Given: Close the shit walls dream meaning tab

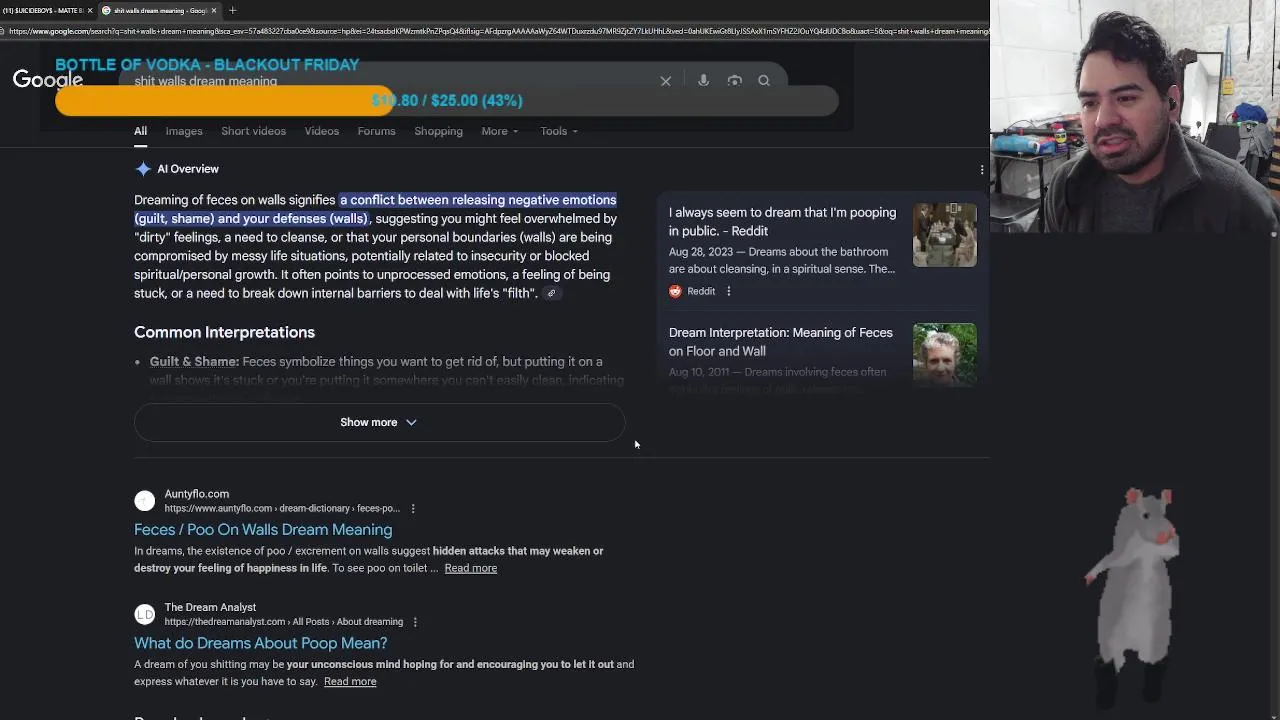Looking at the screenshot, I should click(213, 10).
